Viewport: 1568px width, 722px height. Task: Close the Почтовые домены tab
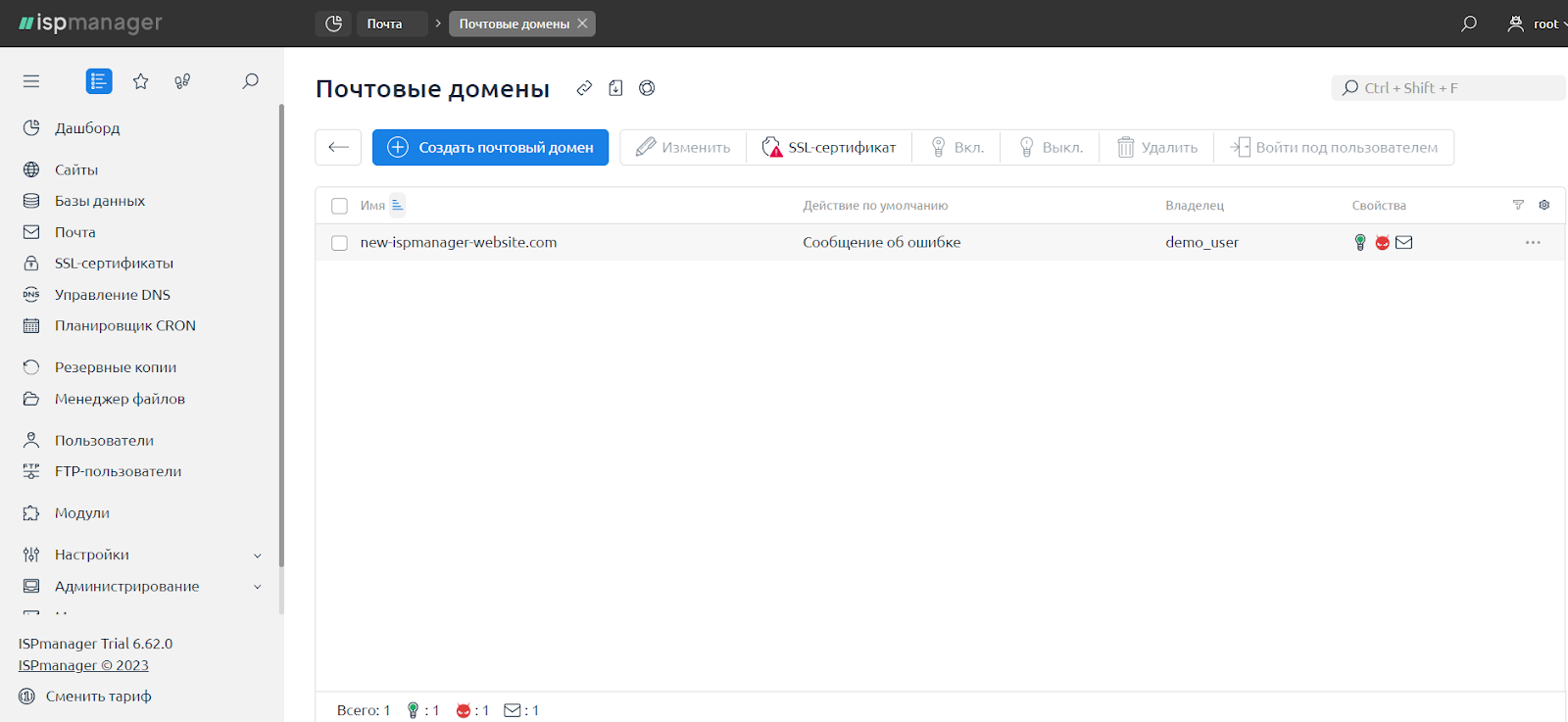click(582, 24)
